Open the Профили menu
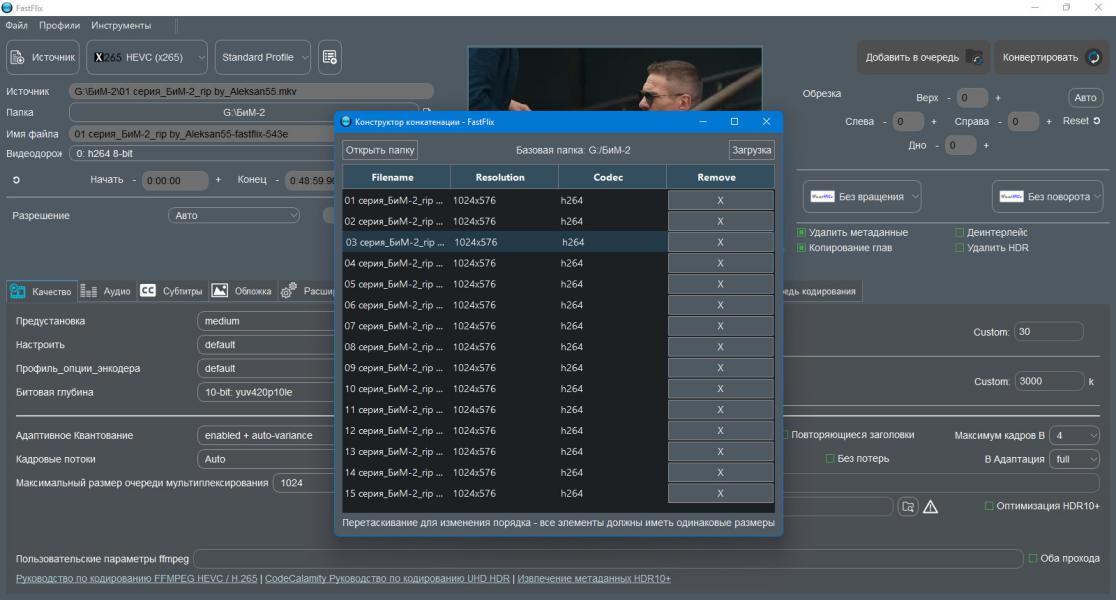 [59, 25]
